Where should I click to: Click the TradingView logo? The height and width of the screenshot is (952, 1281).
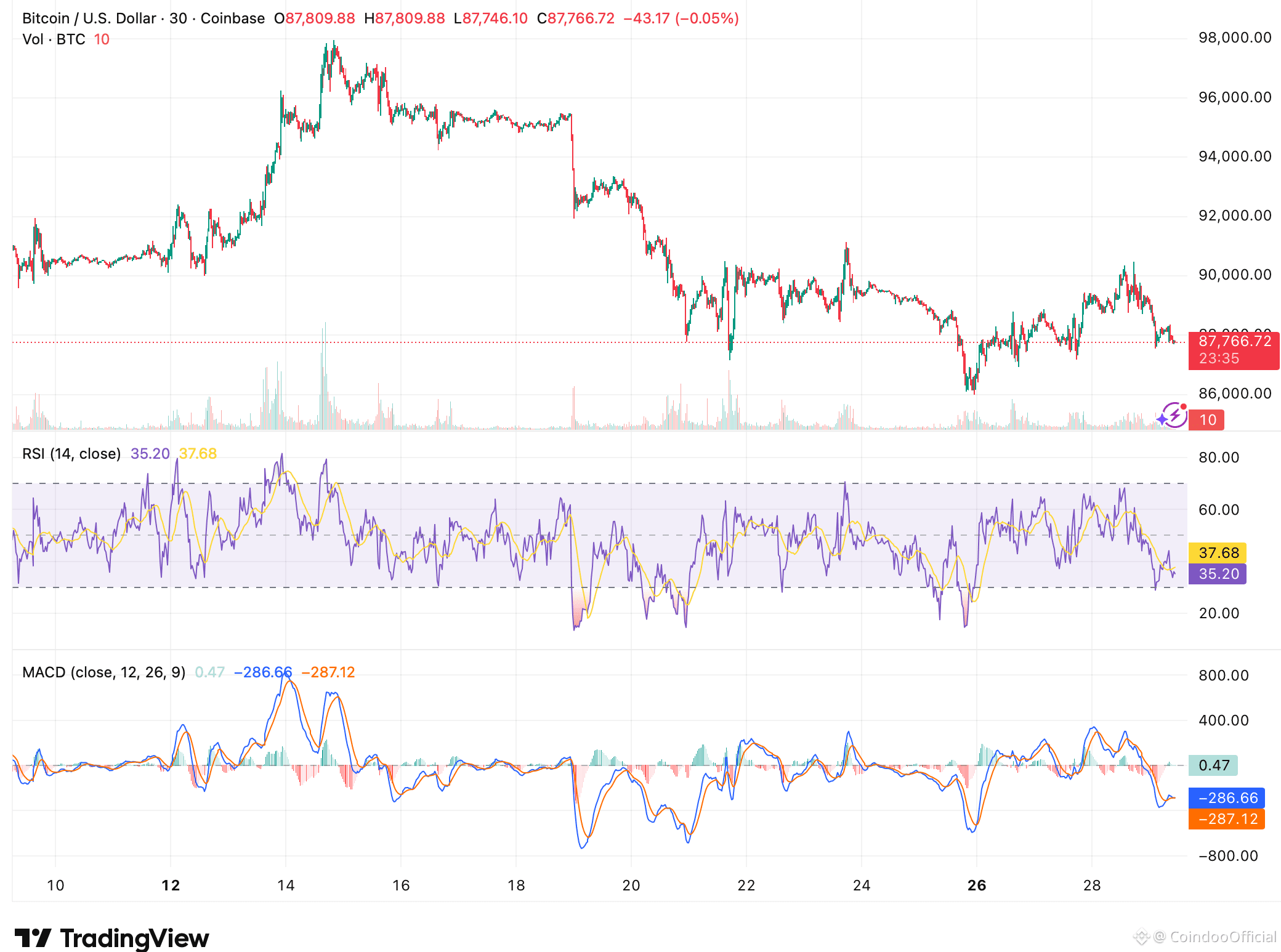coord(112,938)
